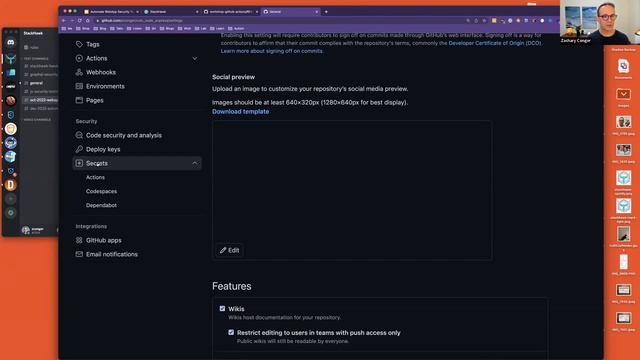Open Developer Certificate of Origin (DCO) link
The image size is (640, 360).
[495, 43]
